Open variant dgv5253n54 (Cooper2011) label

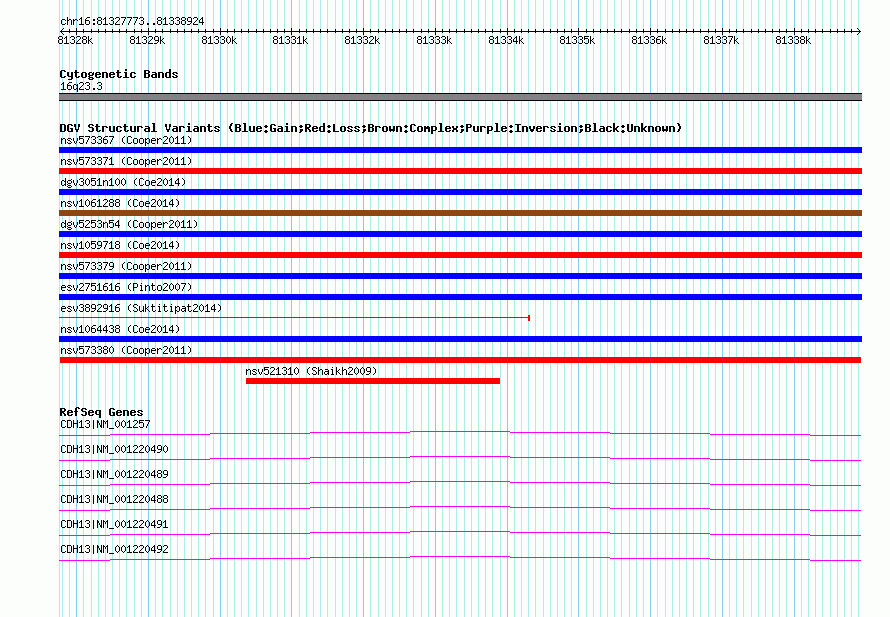coord(129,224)
